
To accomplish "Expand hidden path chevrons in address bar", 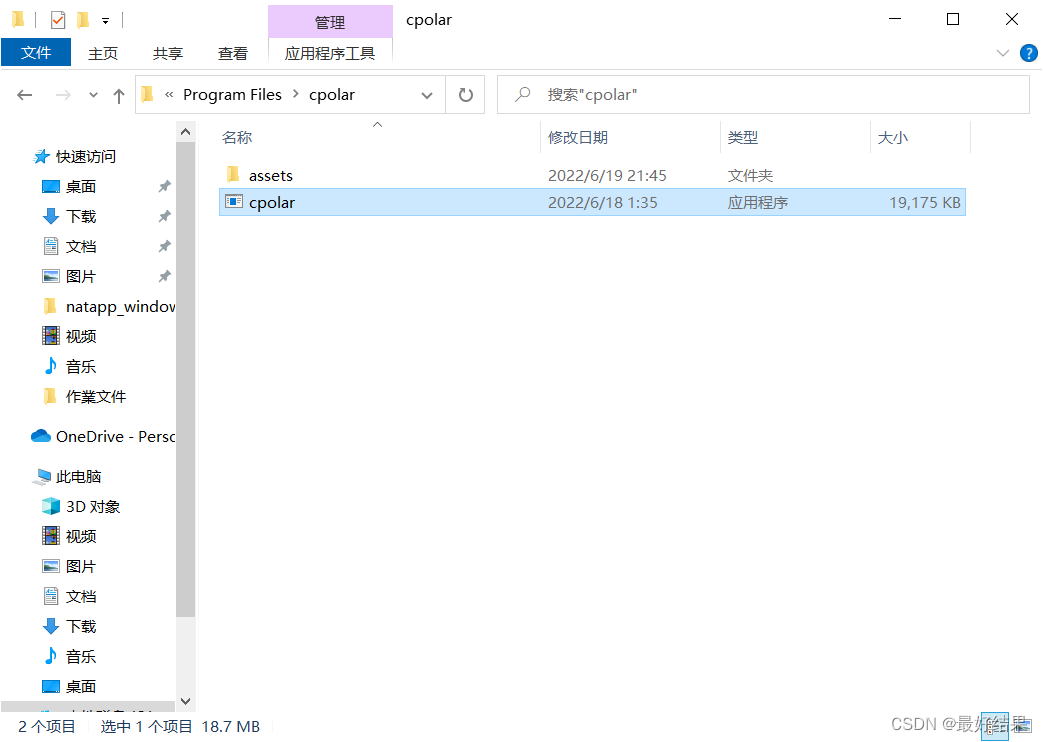I will pos(169,95).
